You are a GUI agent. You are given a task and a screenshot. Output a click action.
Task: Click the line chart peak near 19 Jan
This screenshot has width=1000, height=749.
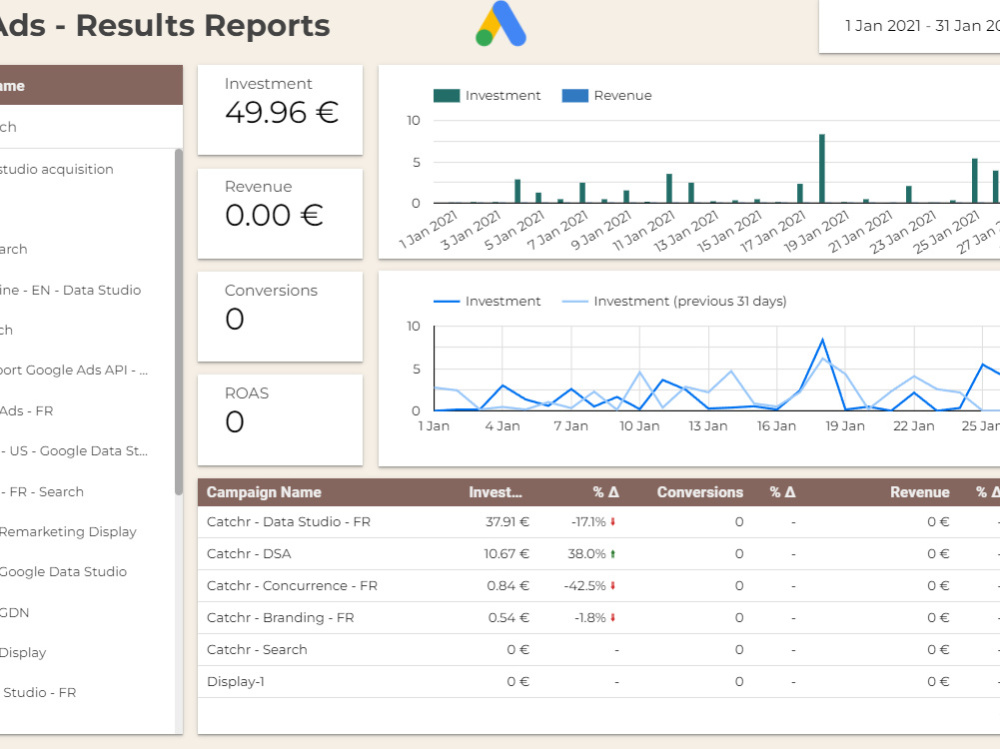pyautogui.click(x=823, y=339)
